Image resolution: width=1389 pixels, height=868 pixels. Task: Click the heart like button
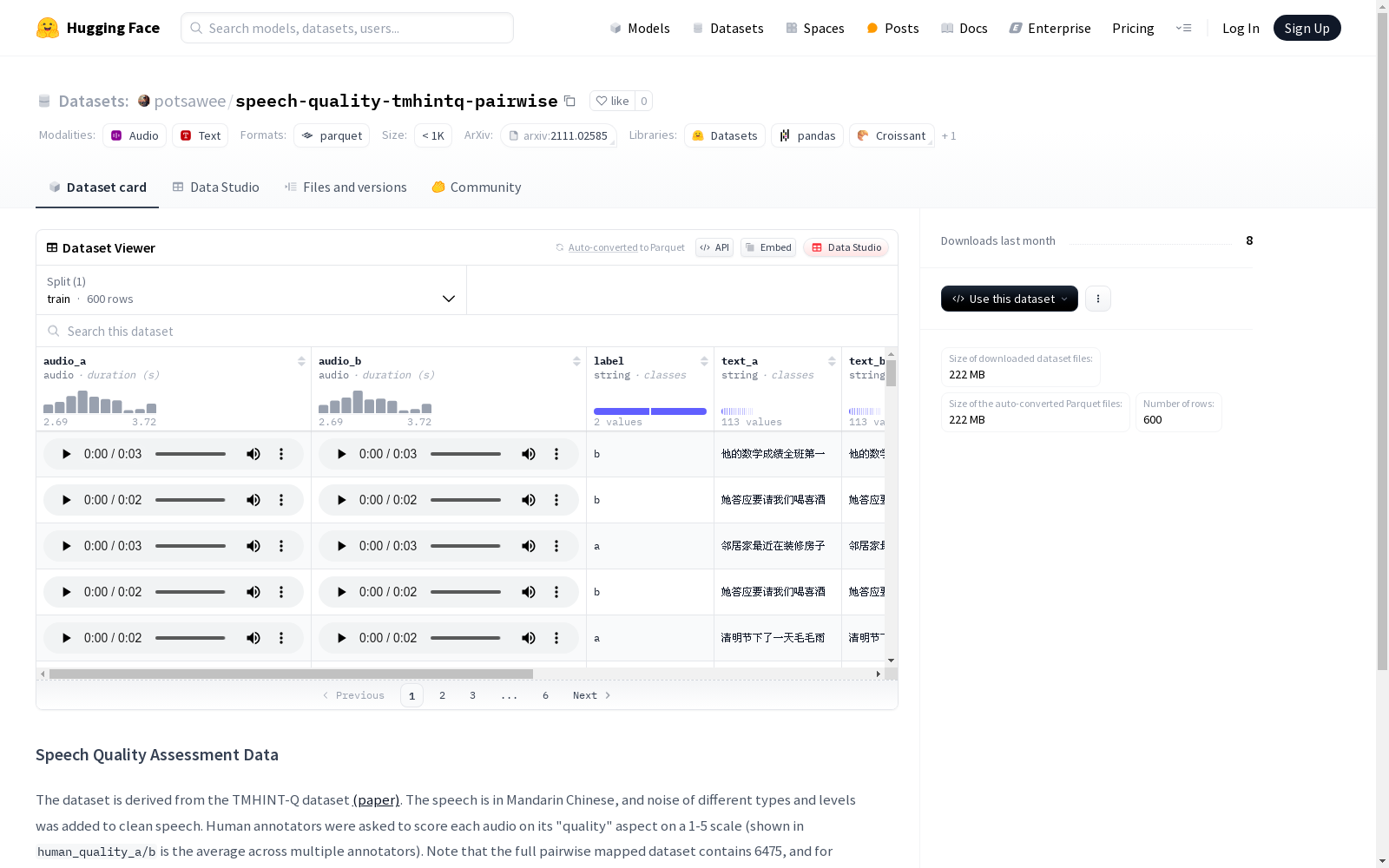(612, 101)
